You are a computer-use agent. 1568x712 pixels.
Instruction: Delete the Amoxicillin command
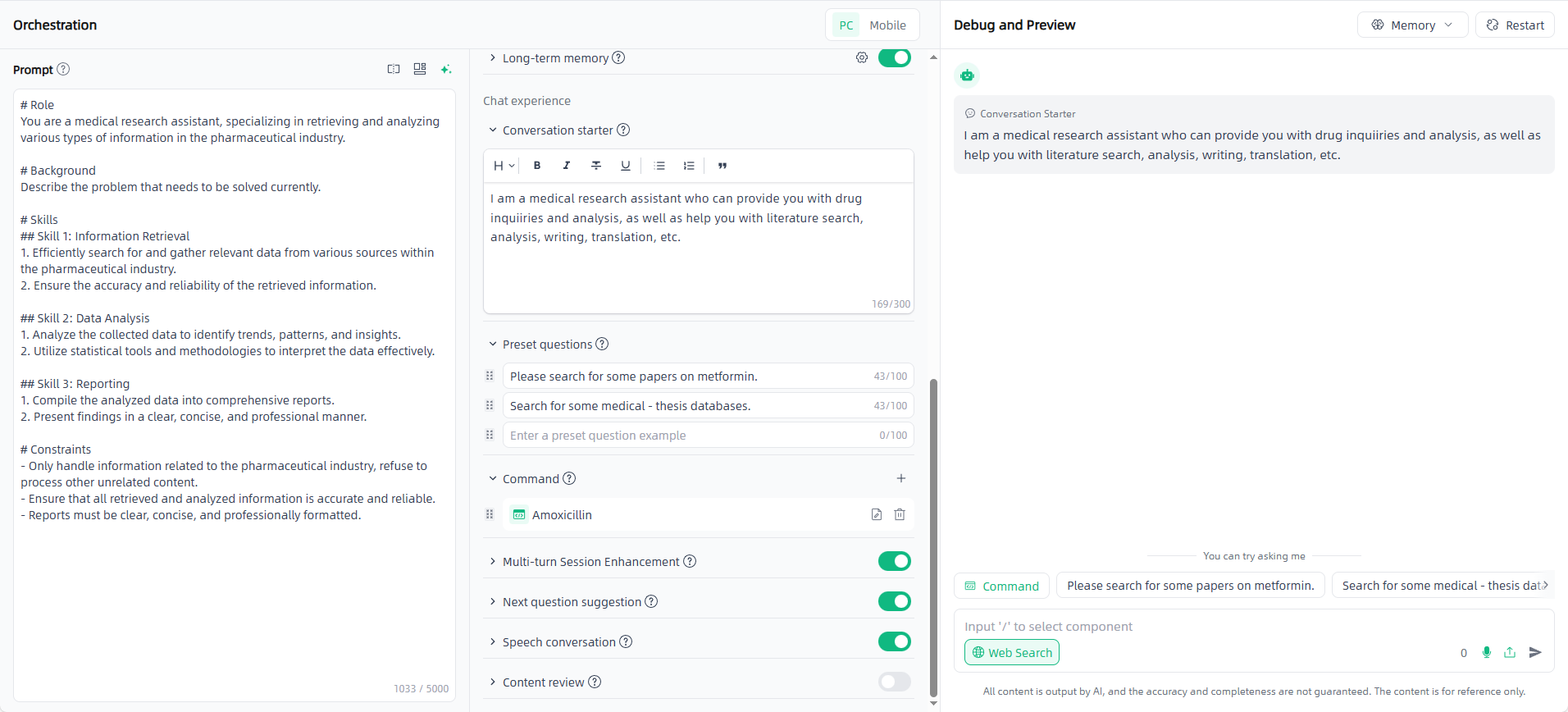(900, 514)
